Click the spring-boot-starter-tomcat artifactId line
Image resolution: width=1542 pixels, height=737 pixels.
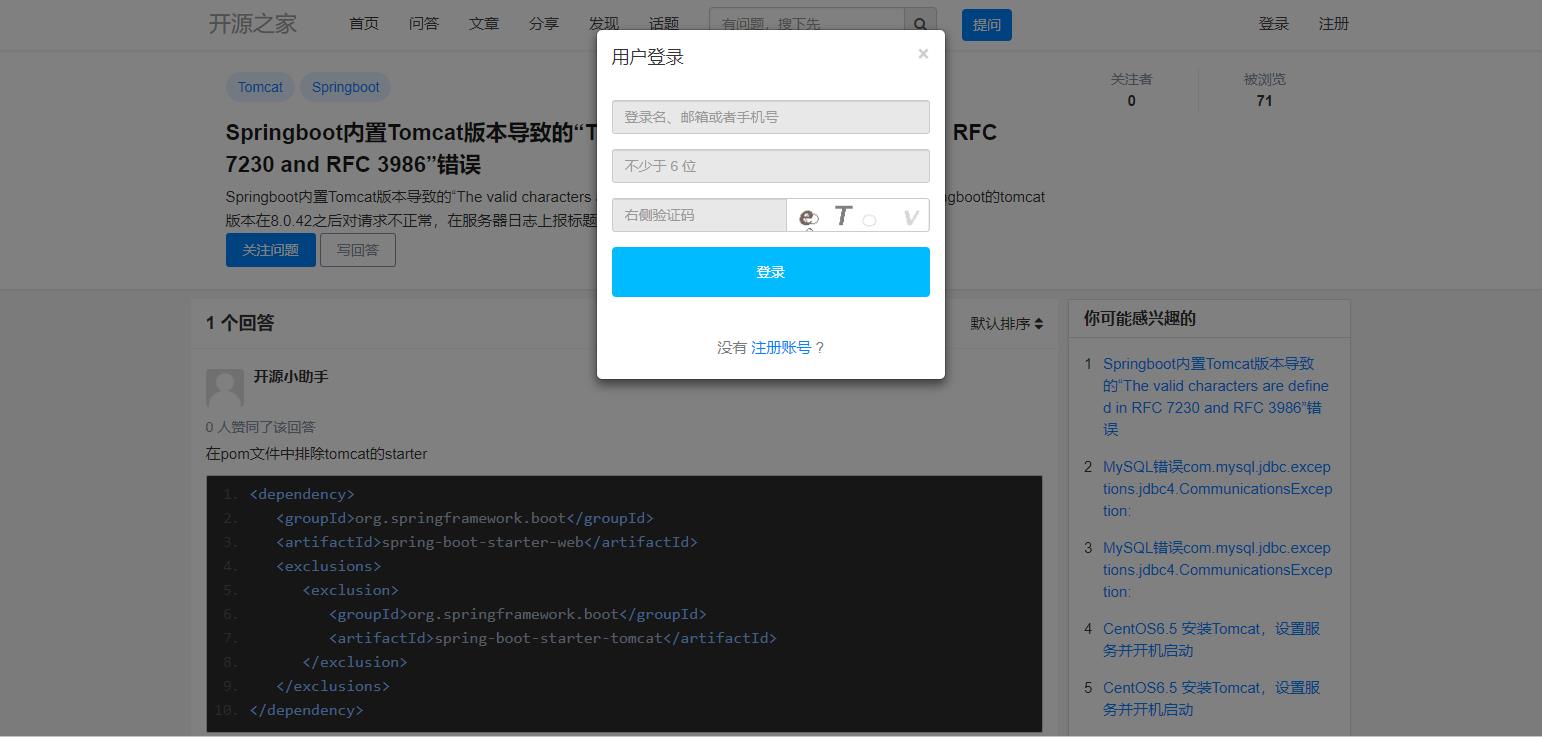tap(553, 638)
